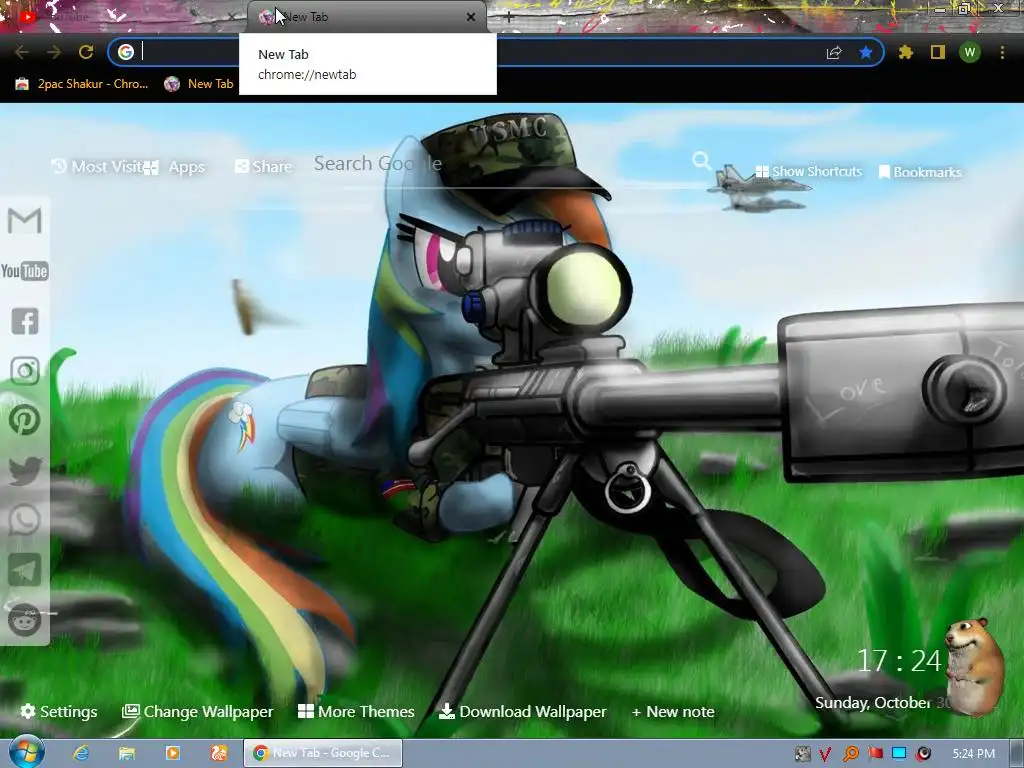Click the Google icon in address bar
Screen dimensions: 1024x768
126,52
